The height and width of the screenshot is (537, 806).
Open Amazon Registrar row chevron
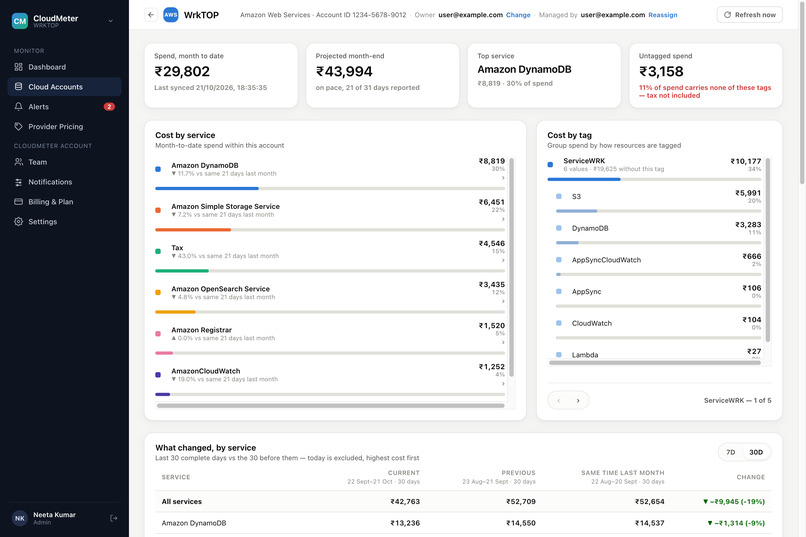503,342
